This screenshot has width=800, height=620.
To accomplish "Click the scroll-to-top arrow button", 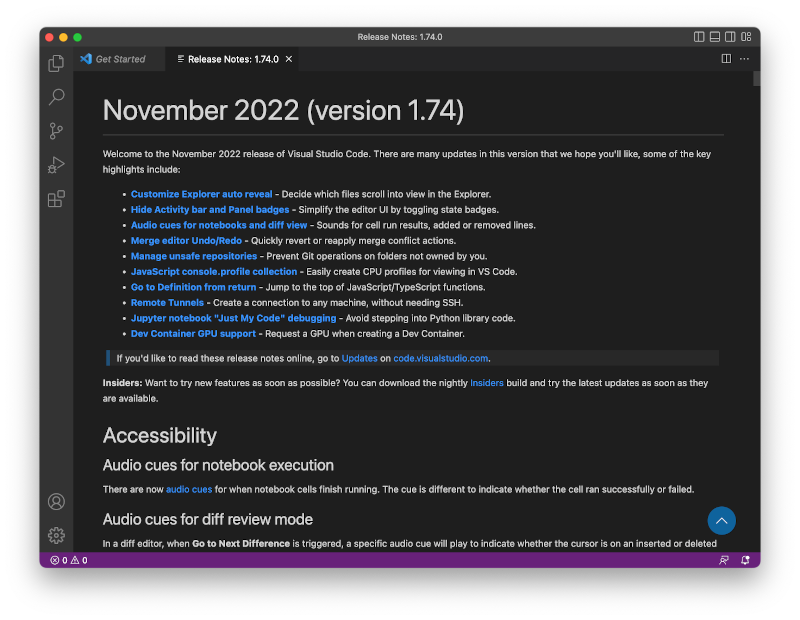I will (x=721, y=520).
